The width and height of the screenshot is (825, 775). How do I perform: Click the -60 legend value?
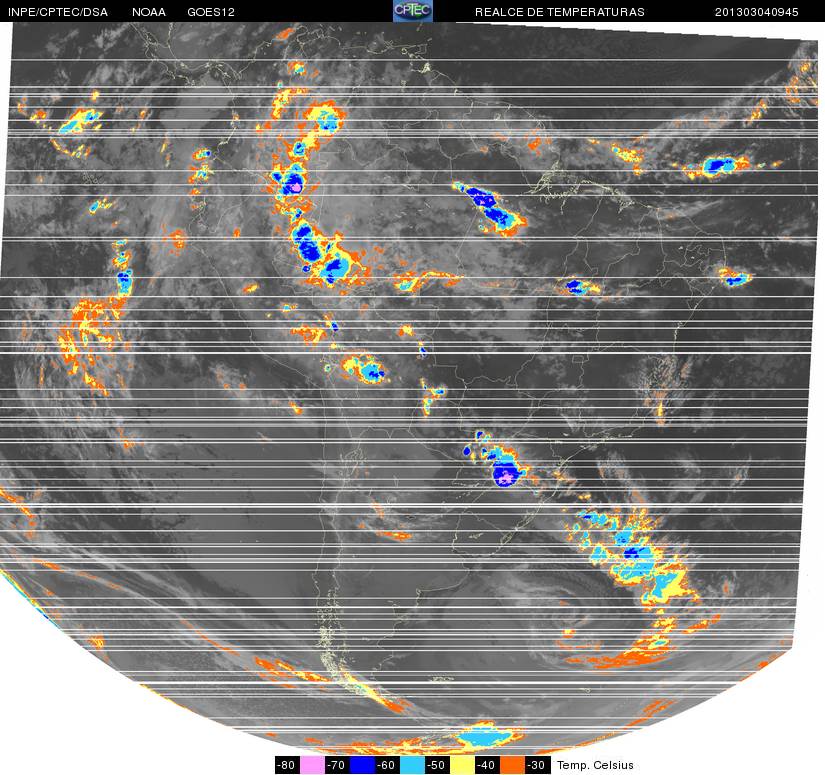(x=388, y=765)
